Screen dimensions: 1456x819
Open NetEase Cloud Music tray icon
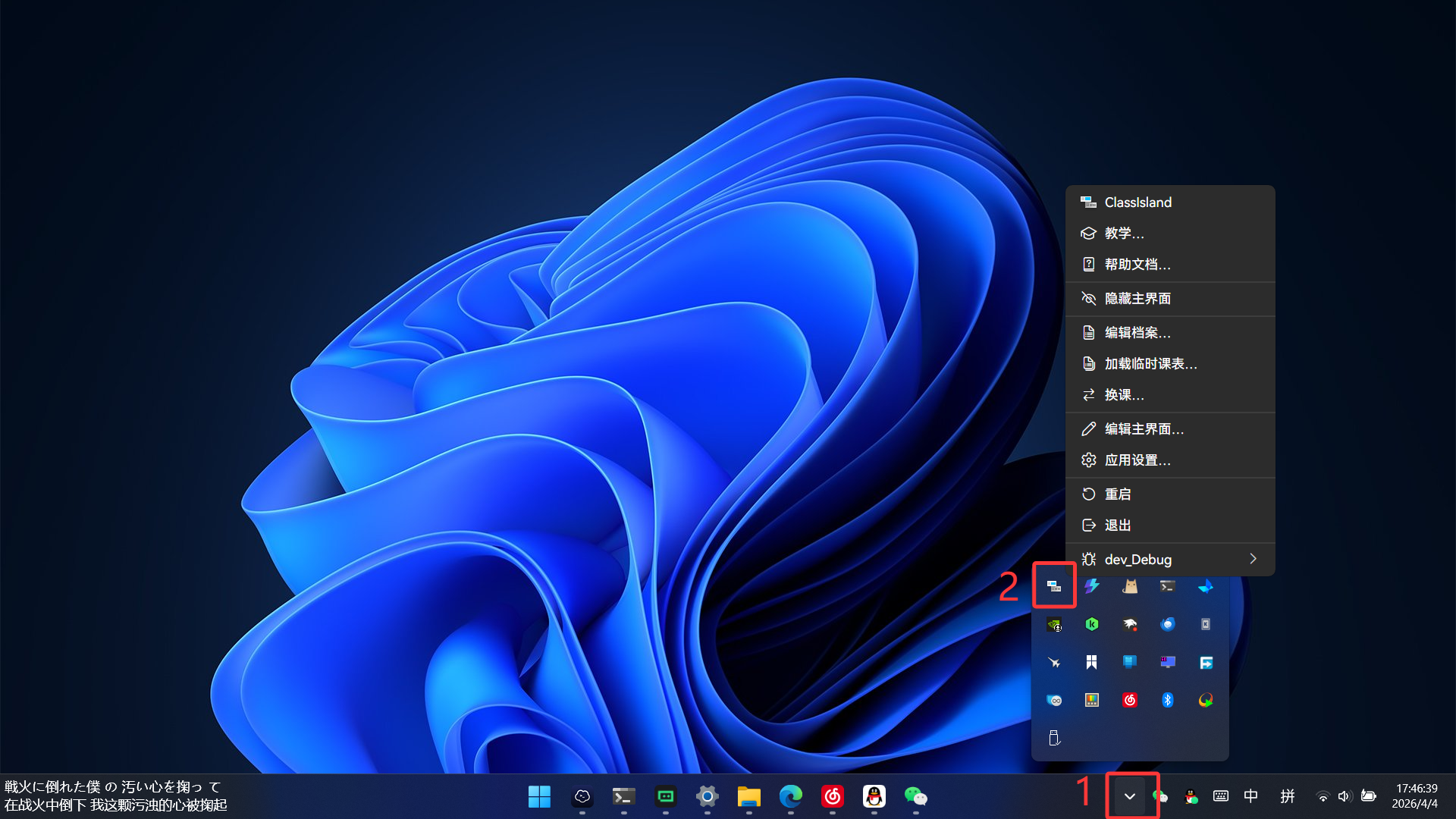coord(1130,700)
